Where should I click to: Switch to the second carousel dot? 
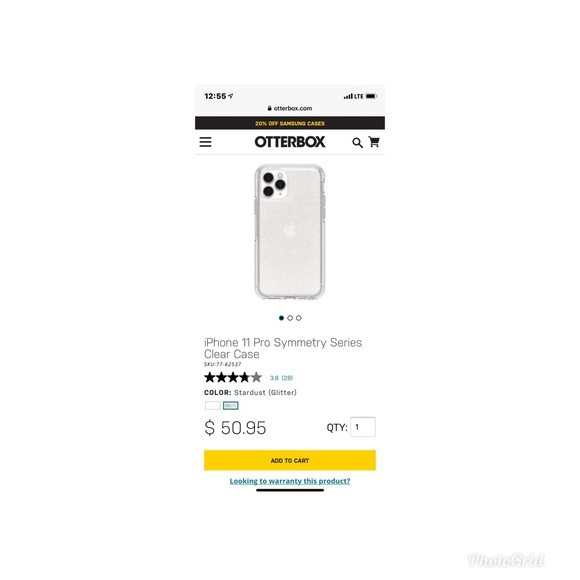click(290, 318)
